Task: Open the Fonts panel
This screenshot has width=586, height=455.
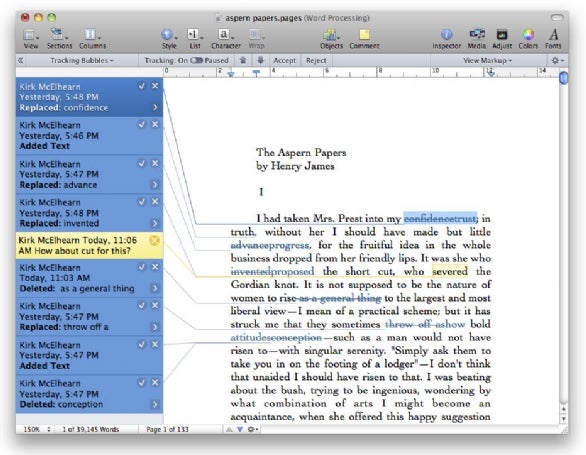Action: point(553,39)
